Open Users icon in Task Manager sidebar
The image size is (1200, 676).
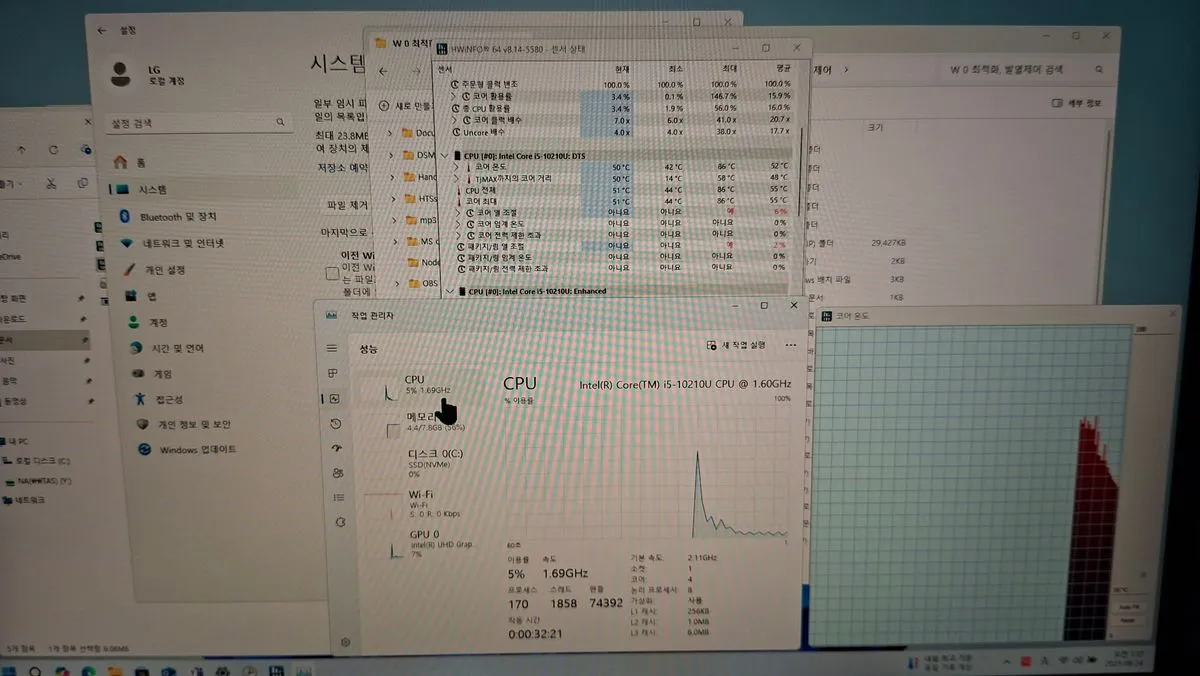click(x=337, y=473)
